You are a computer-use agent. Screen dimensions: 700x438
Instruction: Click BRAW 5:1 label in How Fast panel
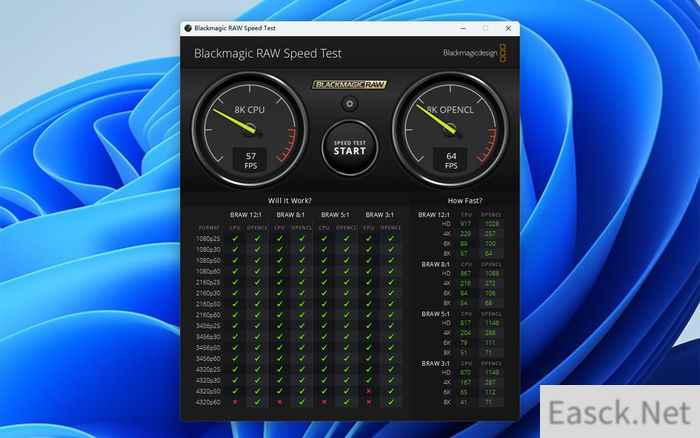[x=436, y=314]
